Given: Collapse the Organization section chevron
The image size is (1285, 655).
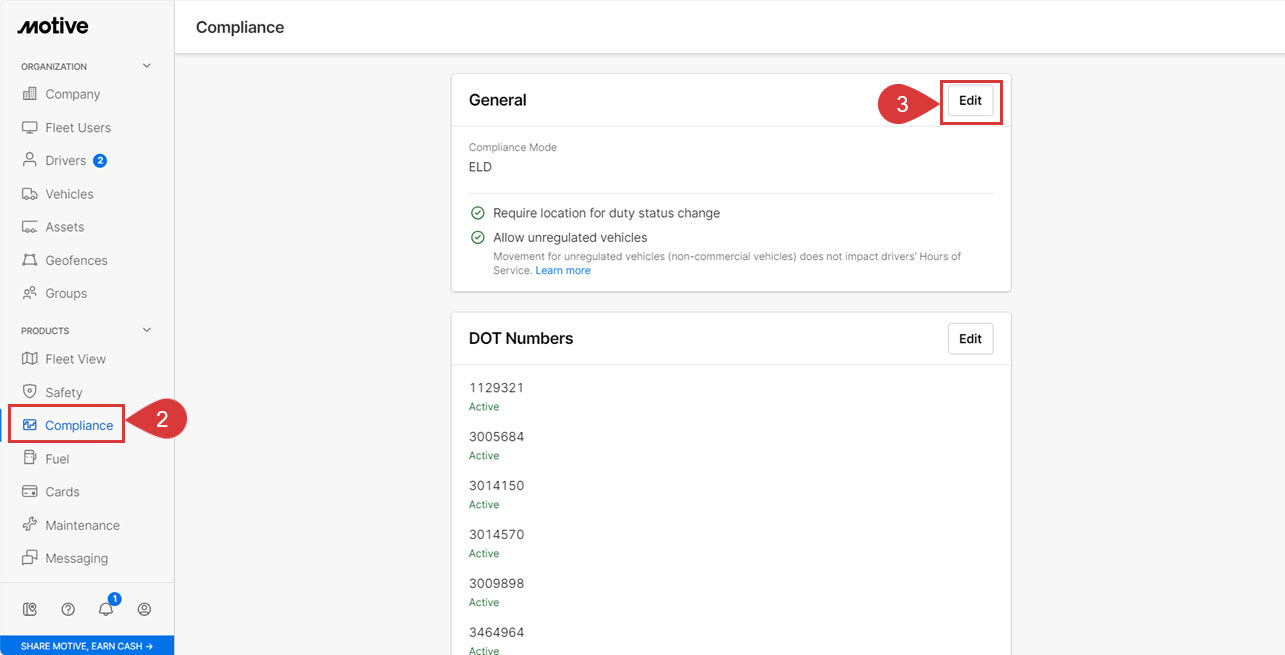Looking at the screenshot, I should pos(147,66).
